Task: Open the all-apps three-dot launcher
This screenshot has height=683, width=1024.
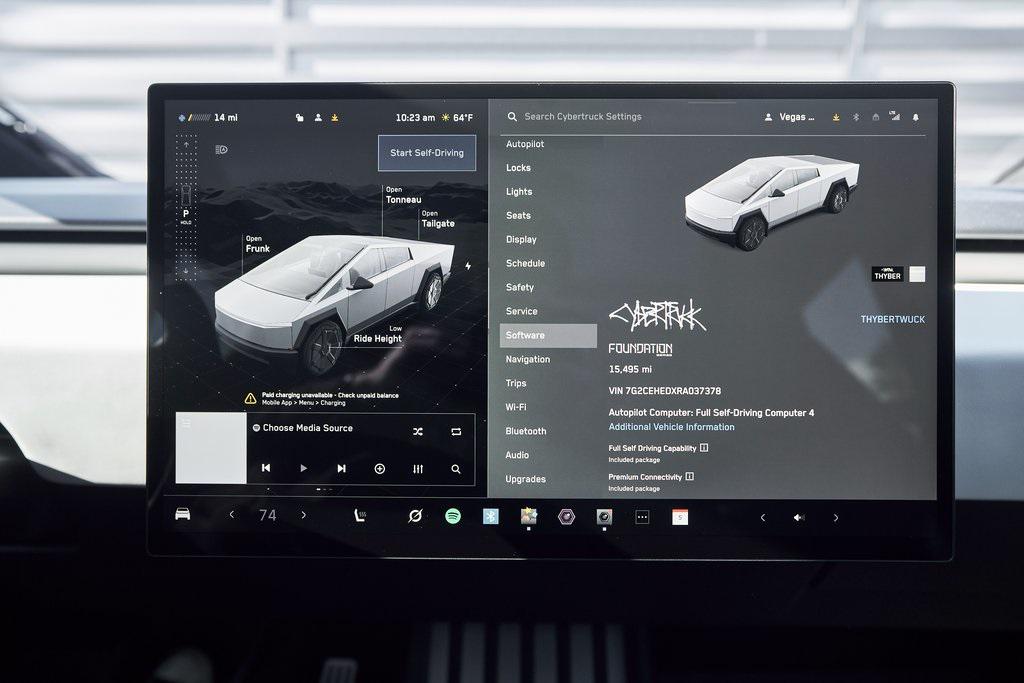Action: pyautogui.click(x=642, y=517)
